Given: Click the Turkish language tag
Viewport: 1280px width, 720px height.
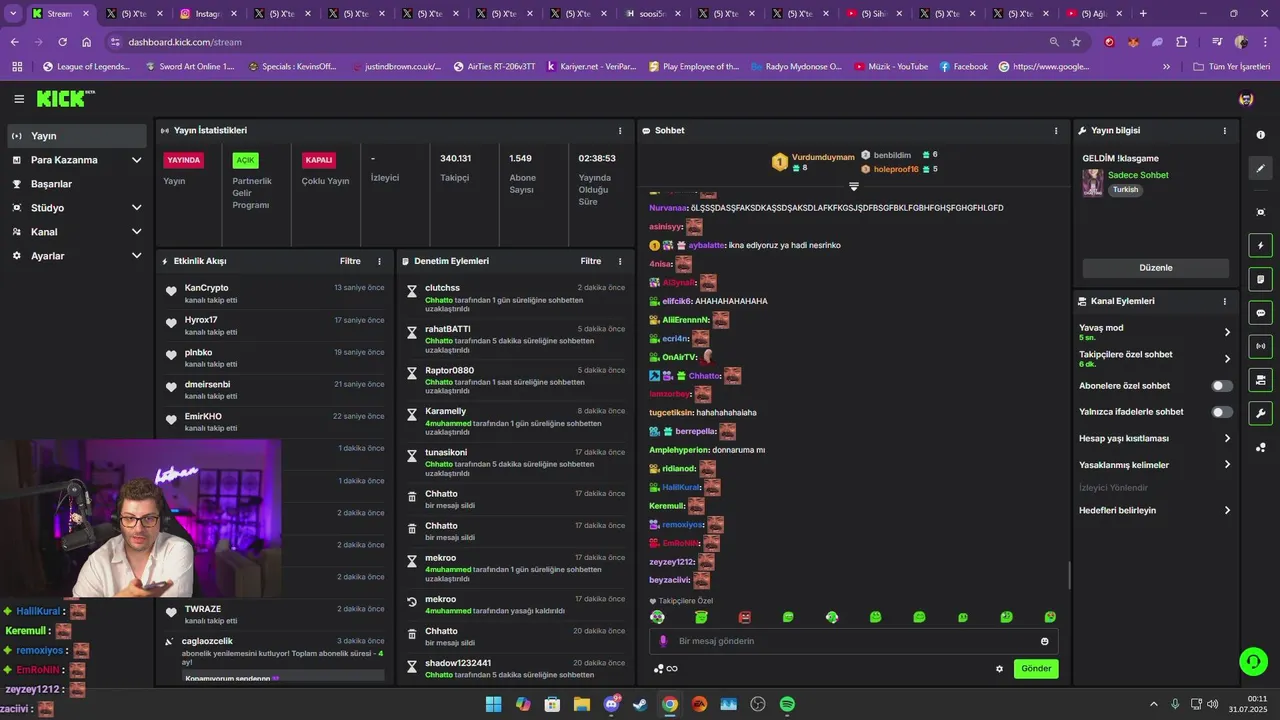Looking at the screenshot, I should [1126, 190].
